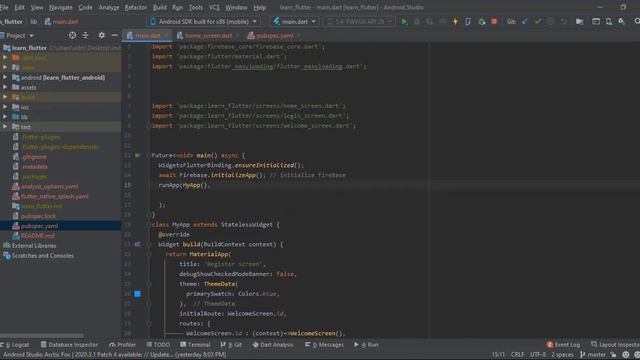Open the Terminal tool window

pyautogui.click(x=195, y=344)
